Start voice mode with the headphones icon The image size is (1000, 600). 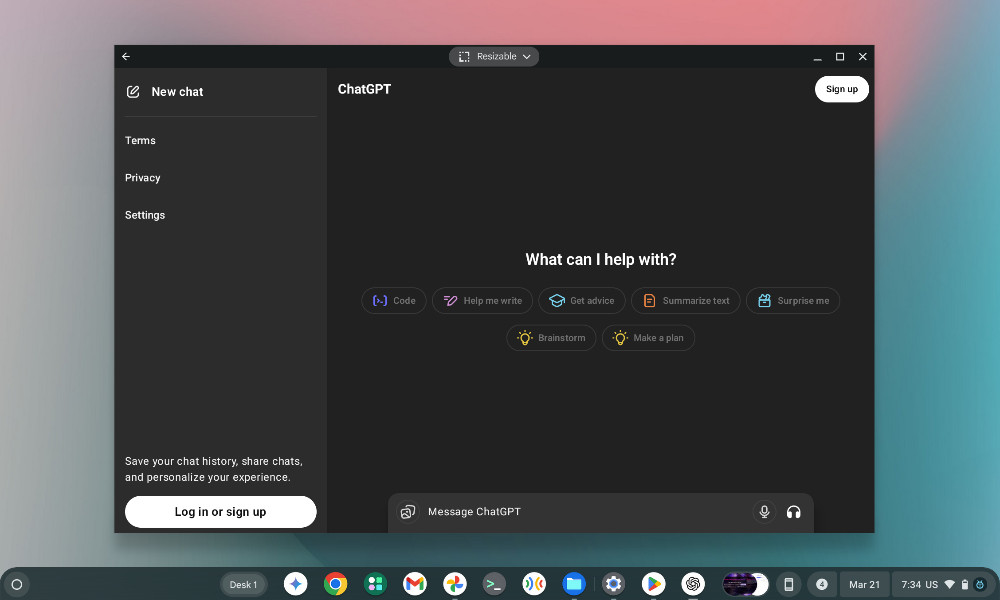[x=793, y=511]
